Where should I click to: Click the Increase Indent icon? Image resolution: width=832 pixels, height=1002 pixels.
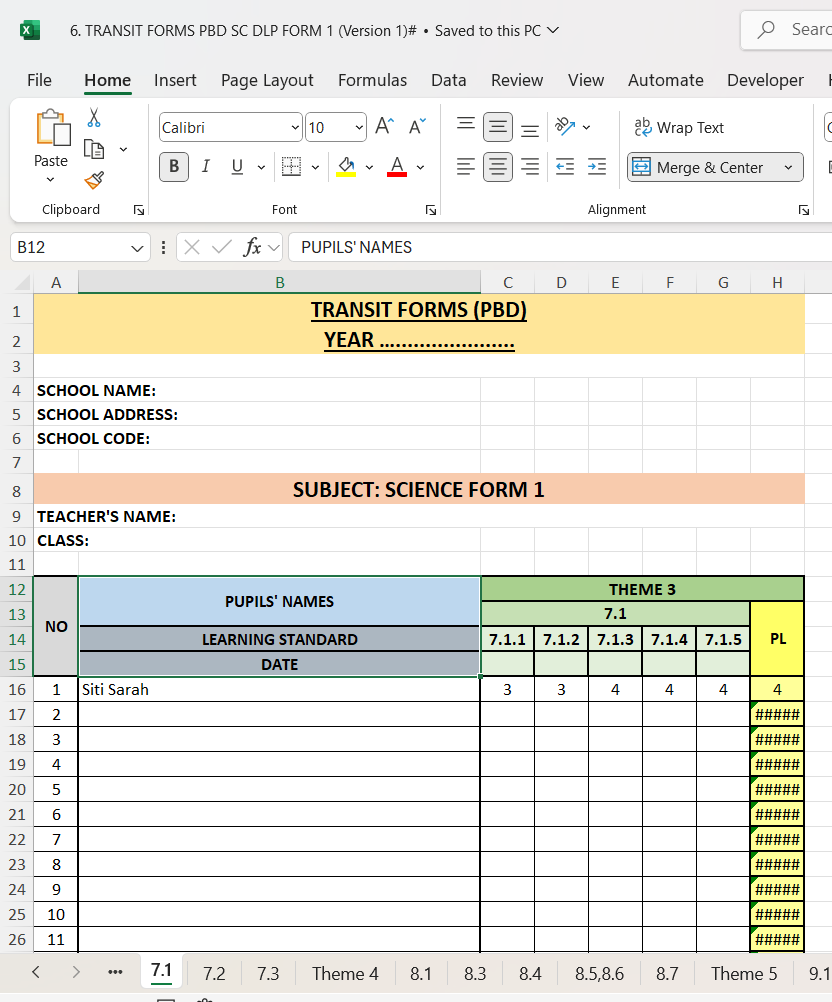(597, 167)
